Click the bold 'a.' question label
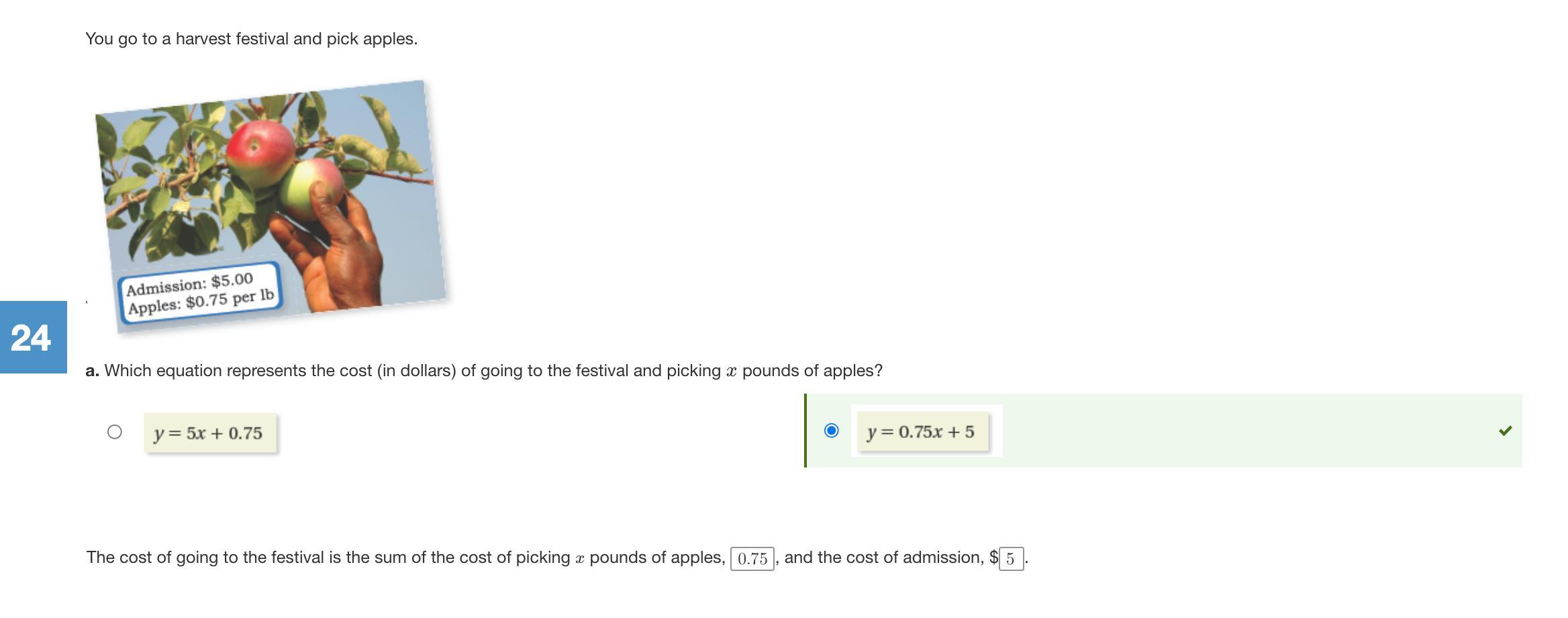1568x618 pixels. pyautogui.click(x=92, y=371)
